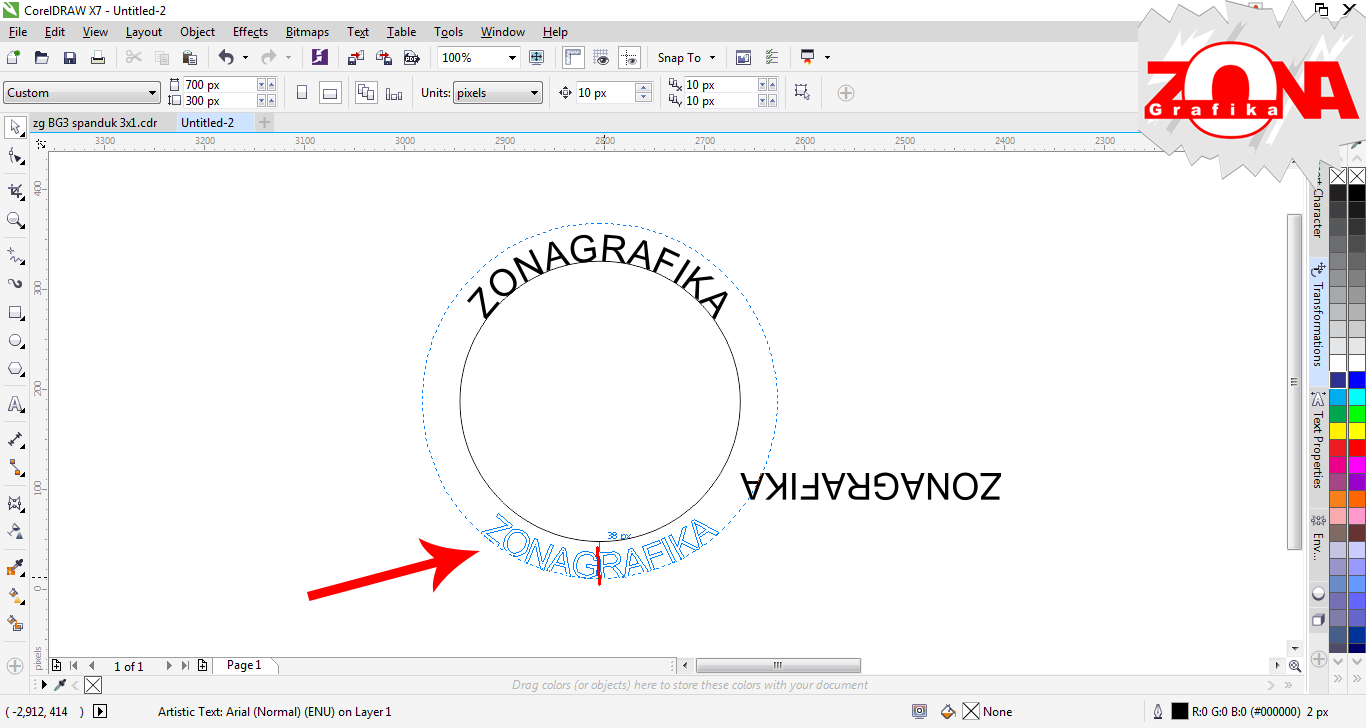1366x728 pixels.
Task: Open the Options dialog icon
Action: 771,58
